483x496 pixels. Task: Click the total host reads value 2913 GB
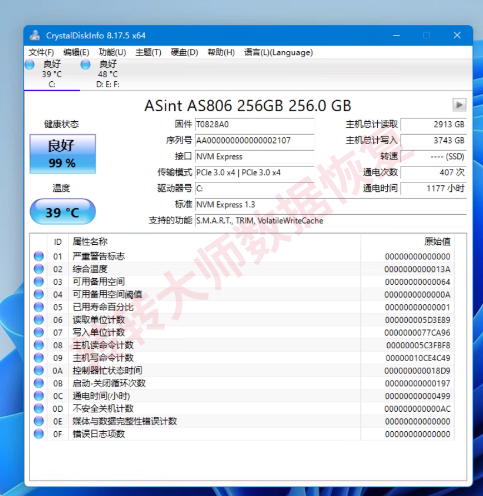[x=433, y=125]
